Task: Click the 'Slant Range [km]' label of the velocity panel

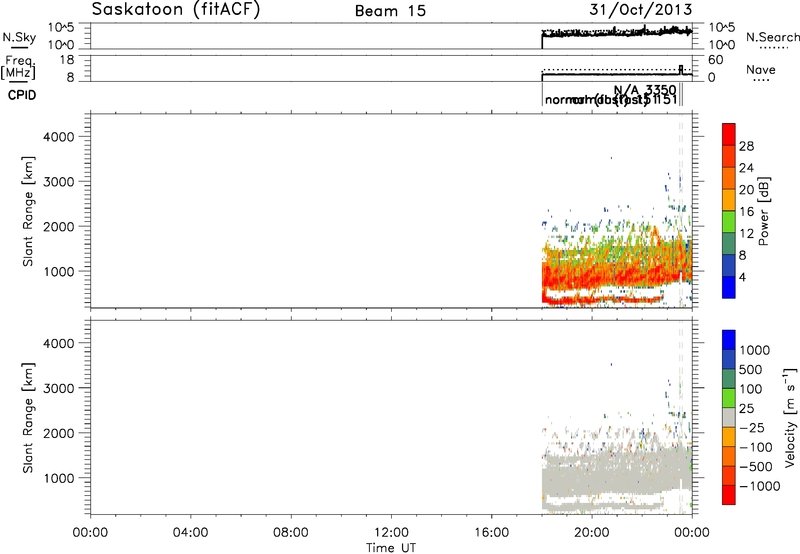Action: (28, 417)
